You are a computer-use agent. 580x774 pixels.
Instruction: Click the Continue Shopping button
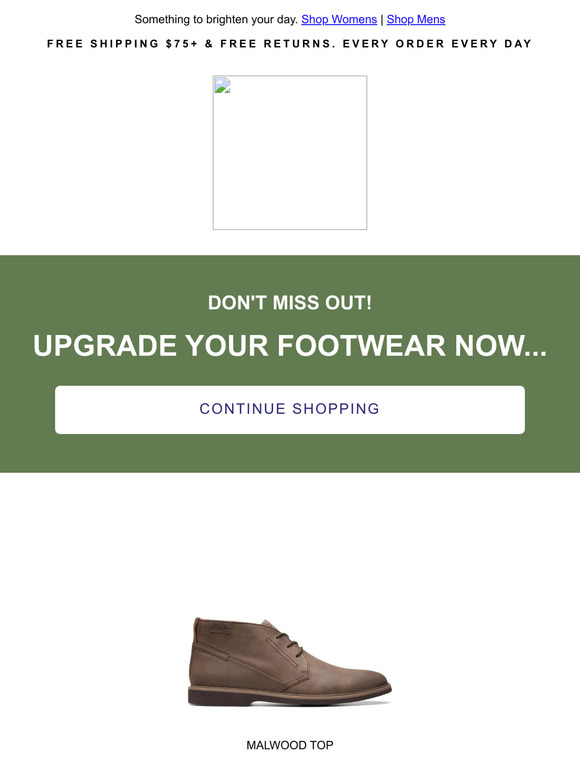coord(290,410)
